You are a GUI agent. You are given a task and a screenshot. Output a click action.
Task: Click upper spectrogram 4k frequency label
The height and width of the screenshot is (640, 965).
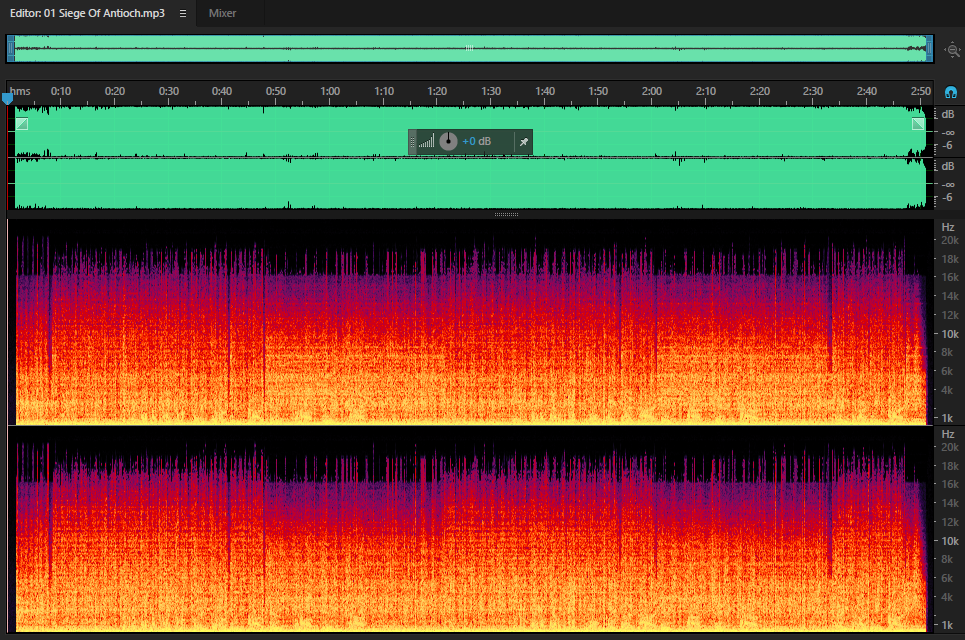(x=947, y=390)
